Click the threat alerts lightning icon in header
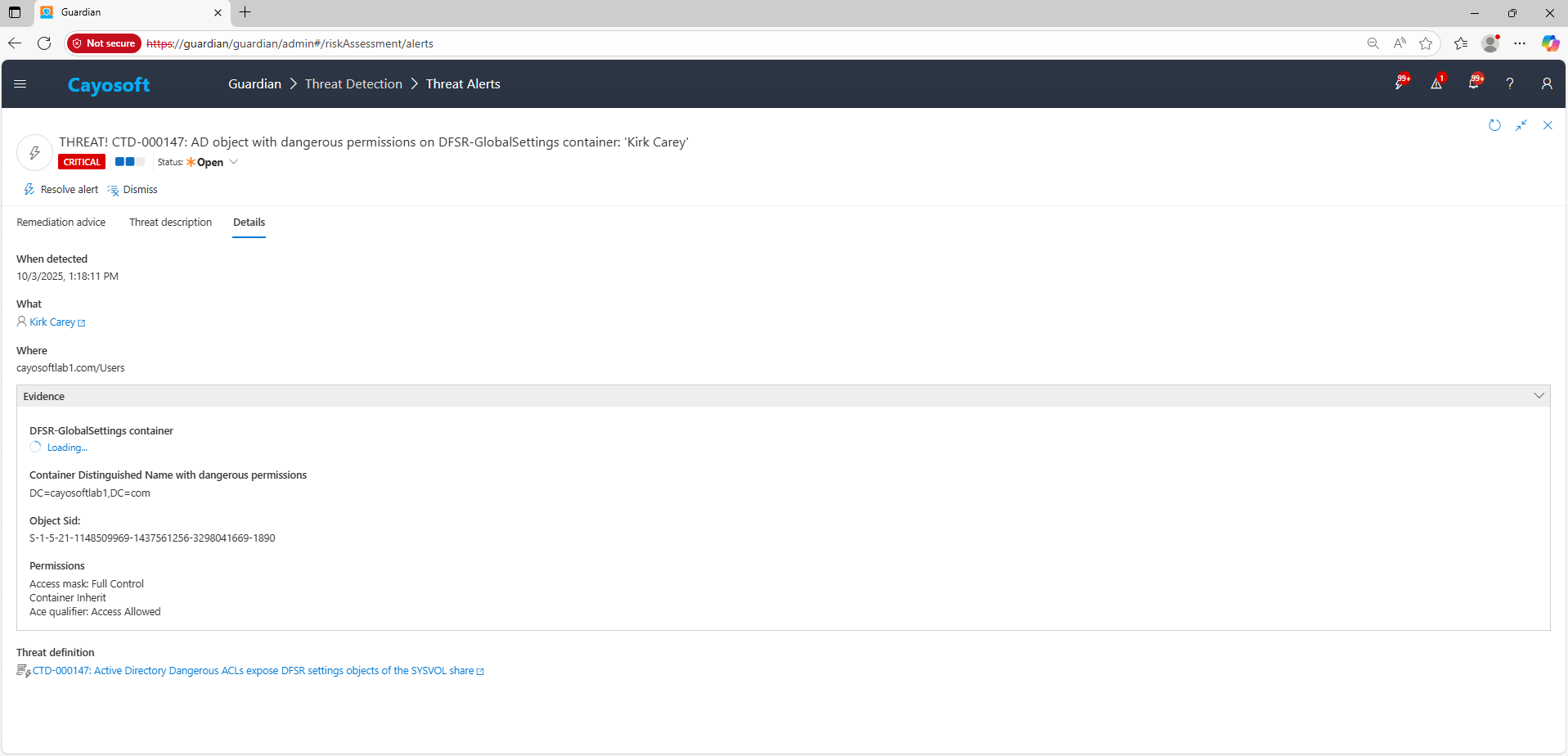The height and width of the screenshot is (756, 1568). 1400,83
